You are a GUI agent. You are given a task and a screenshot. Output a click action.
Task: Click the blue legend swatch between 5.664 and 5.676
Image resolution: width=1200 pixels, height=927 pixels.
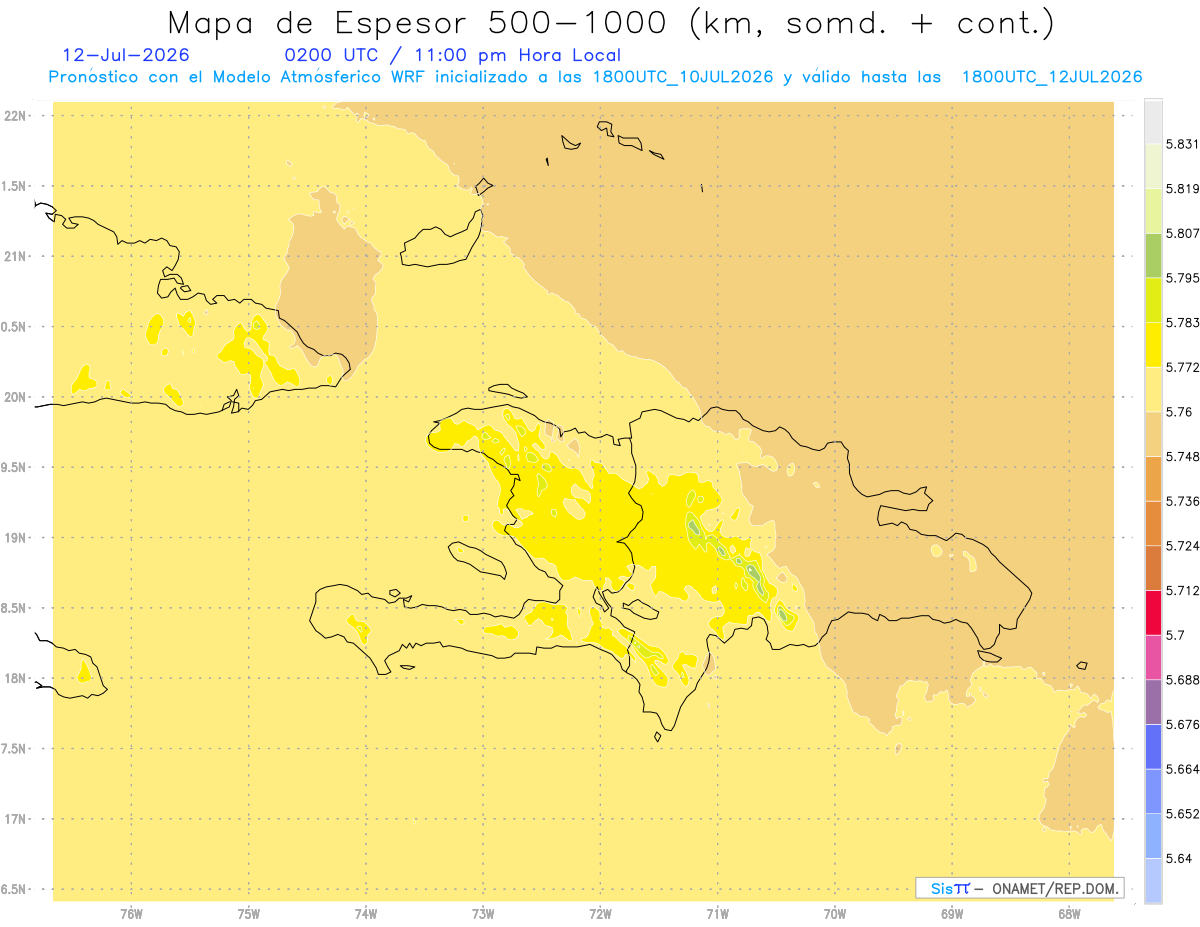[1153, 747]
